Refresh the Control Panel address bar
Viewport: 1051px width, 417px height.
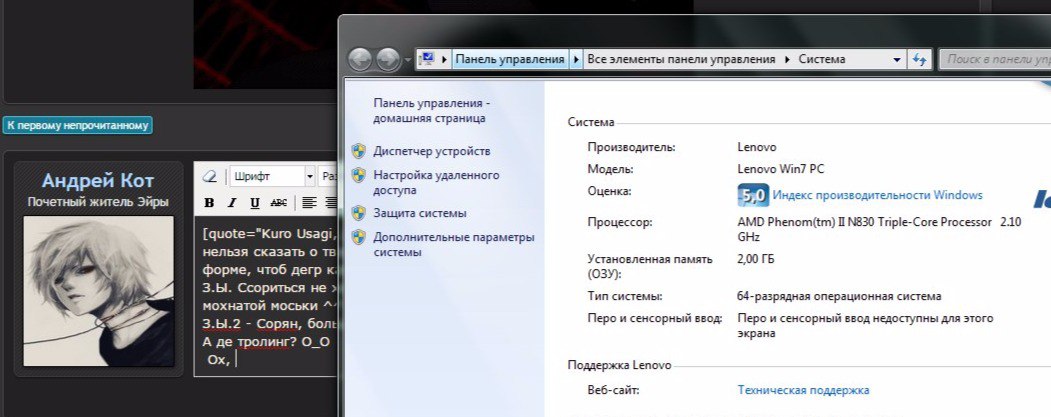[919, 59]
